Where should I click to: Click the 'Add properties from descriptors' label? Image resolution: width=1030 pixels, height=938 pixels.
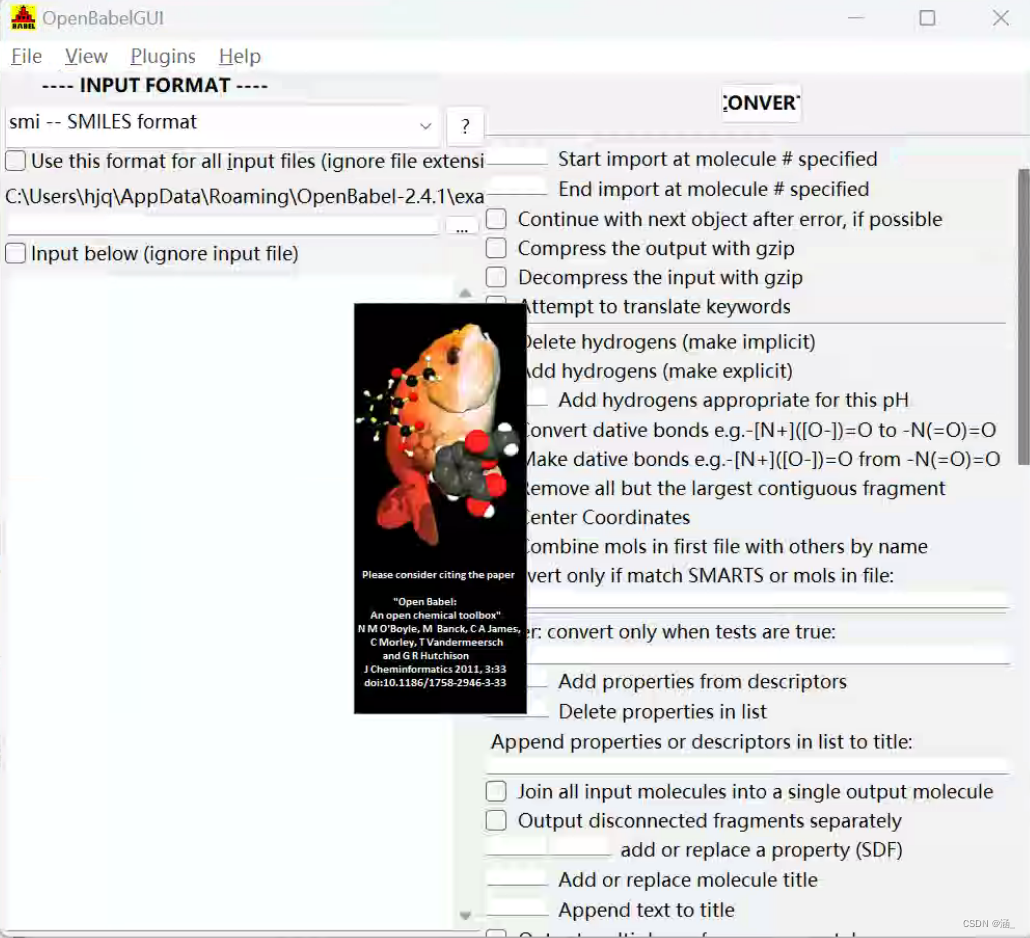point(702,682)
